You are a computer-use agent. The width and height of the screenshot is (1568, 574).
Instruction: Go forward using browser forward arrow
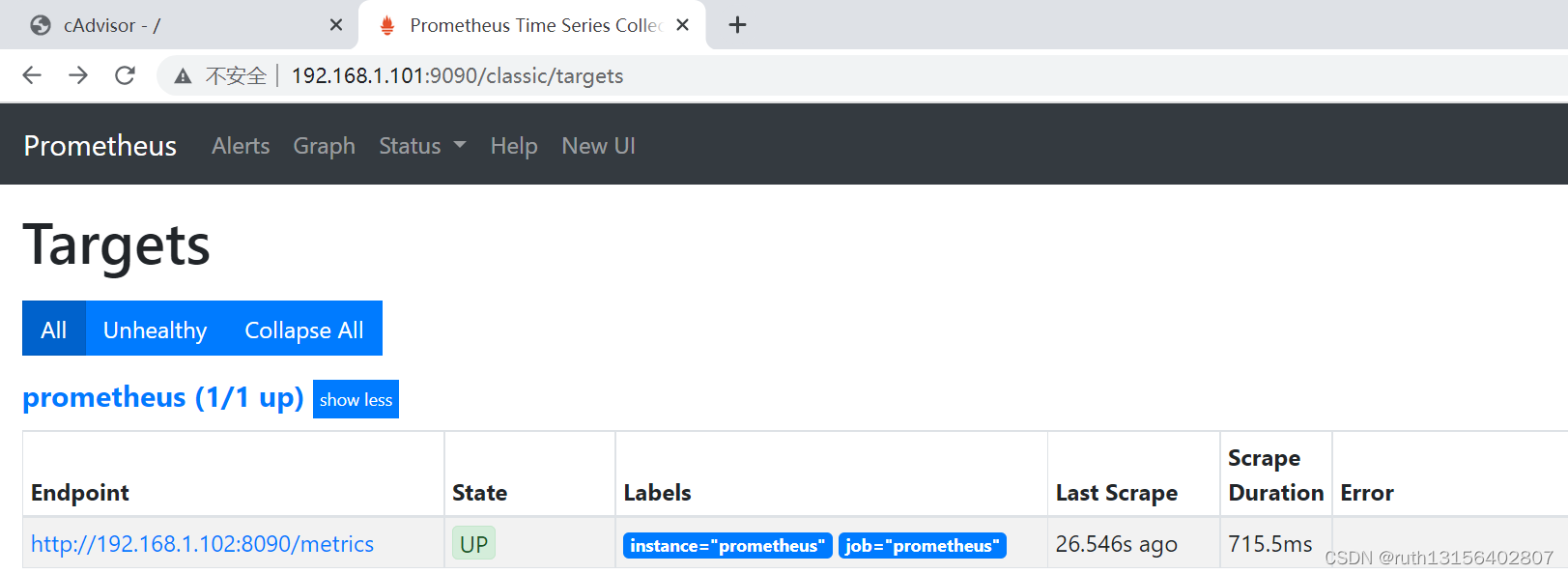pyautogui.click(x=78, y=75)
